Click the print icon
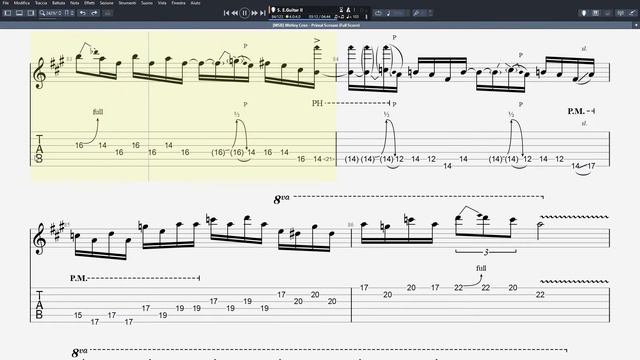Screen dimensions: 640x360 pos(107,13)
